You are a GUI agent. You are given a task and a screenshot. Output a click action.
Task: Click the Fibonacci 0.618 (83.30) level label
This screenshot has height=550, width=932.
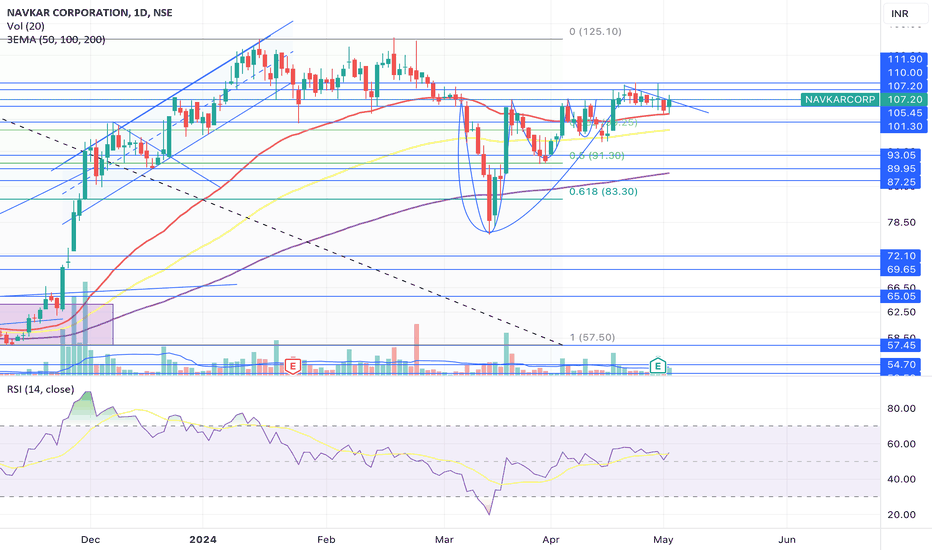[603, 191]
